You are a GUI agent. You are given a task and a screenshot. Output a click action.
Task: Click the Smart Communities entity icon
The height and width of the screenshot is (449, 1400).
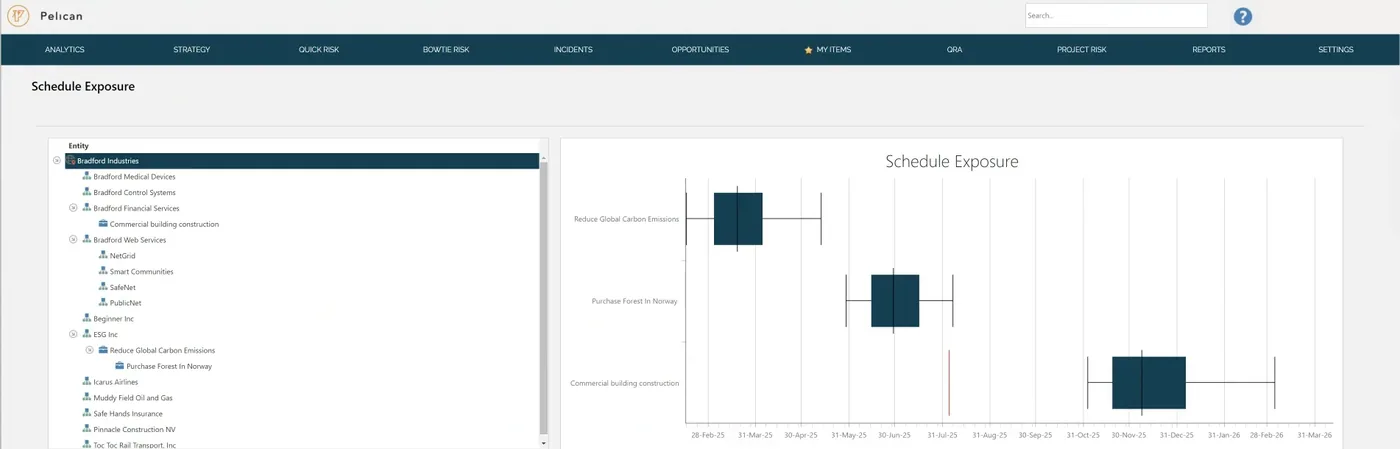(x=103, y=271)
